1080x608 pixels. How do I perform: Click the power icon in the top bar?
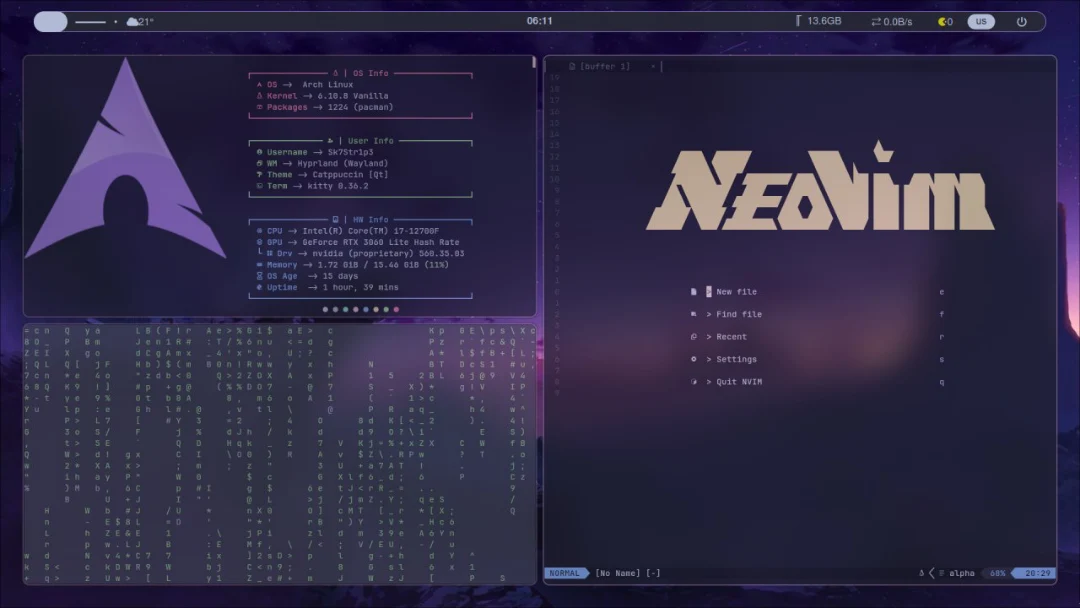1021,21
